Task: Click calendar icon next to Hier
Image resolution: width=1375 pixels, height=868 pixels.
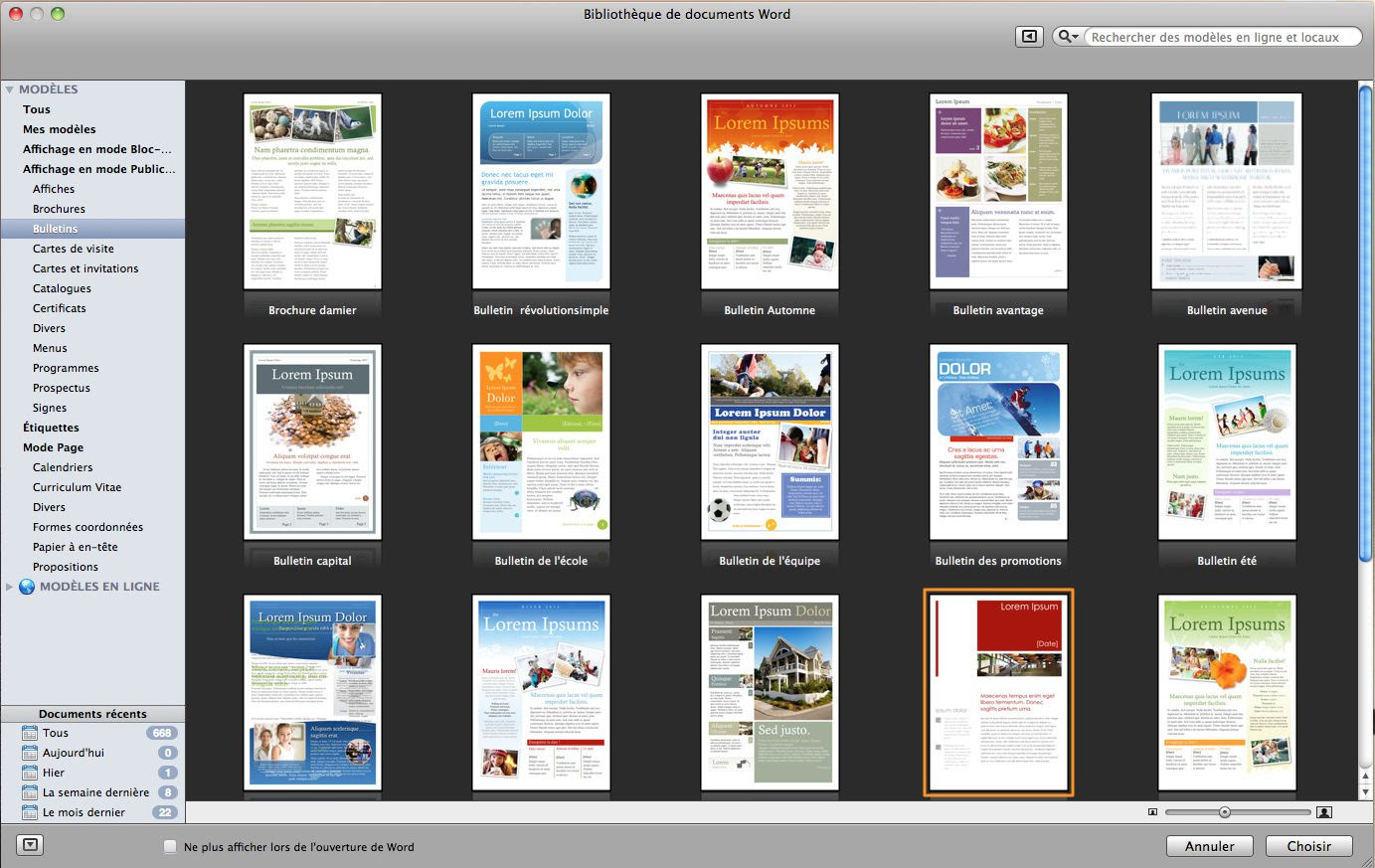Action: [x=30, y=773]
